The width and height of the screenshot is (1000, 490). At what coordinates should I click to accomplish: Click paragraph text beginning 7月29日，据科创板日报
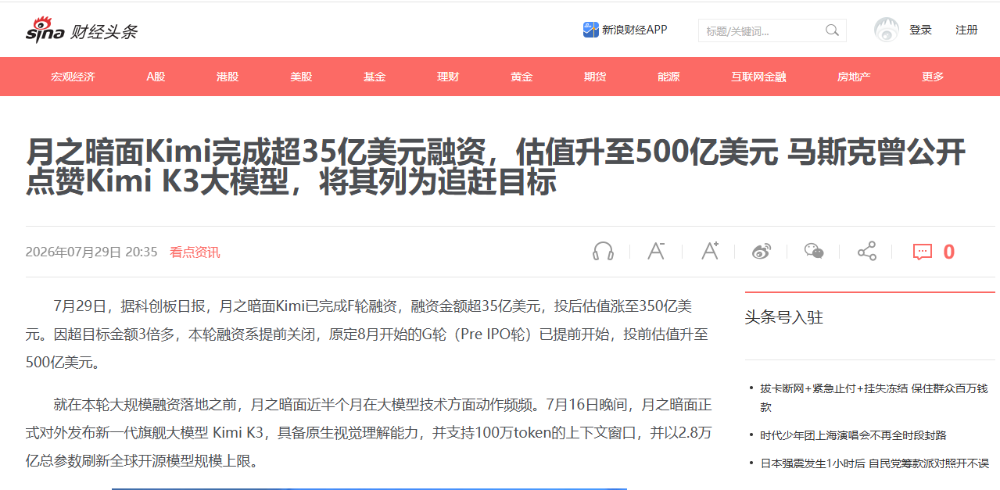click(368, 335)
